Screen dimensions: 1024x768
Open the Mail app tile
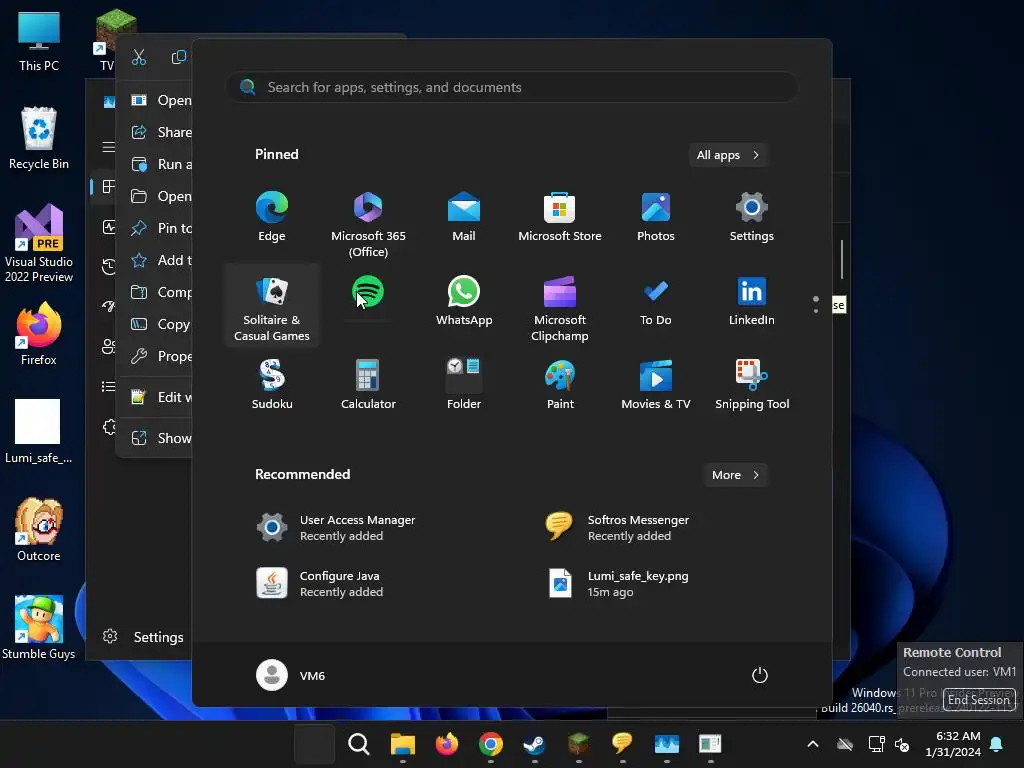(464, 218)
